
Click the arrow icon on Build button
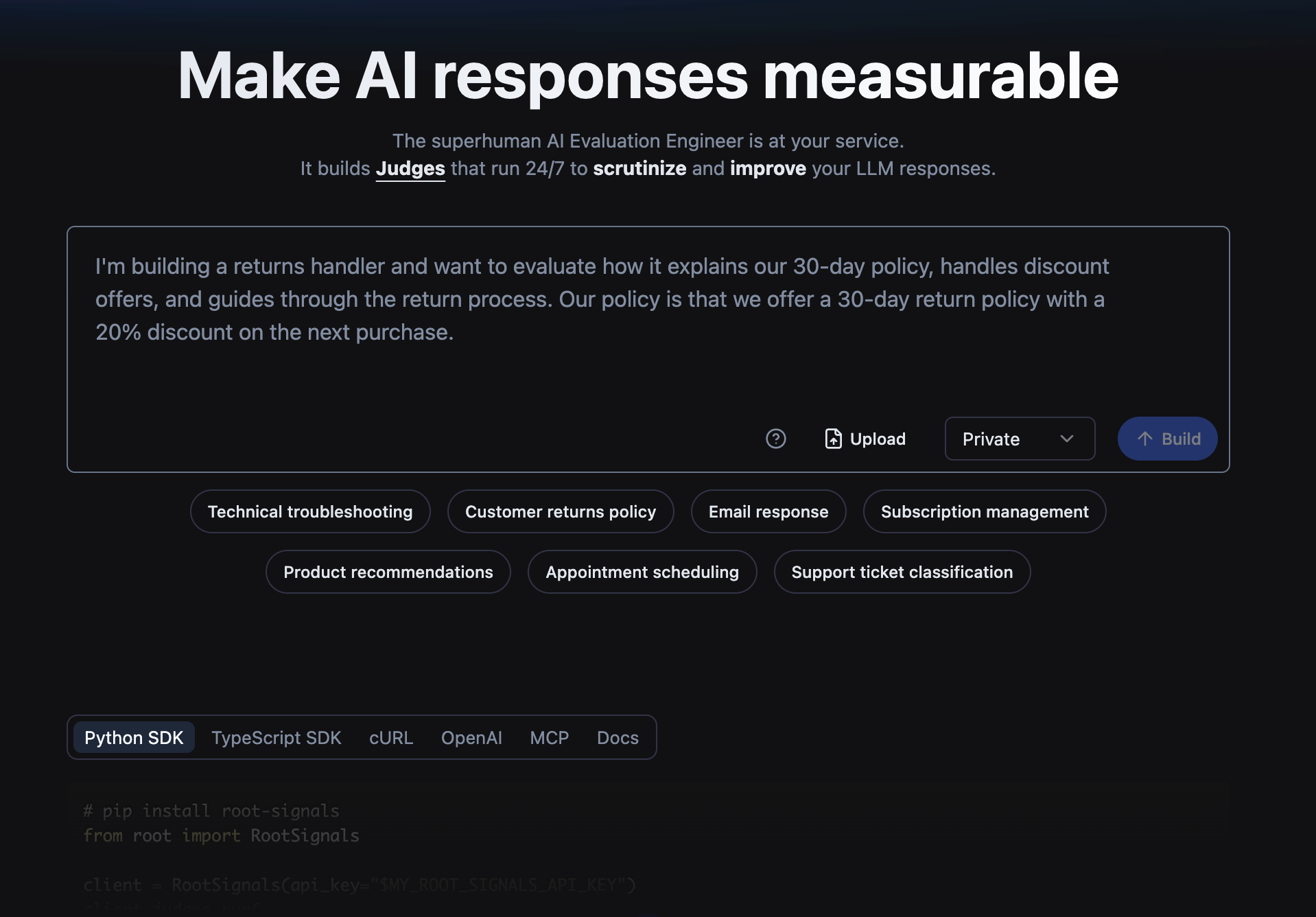[x=1144, y=439]
